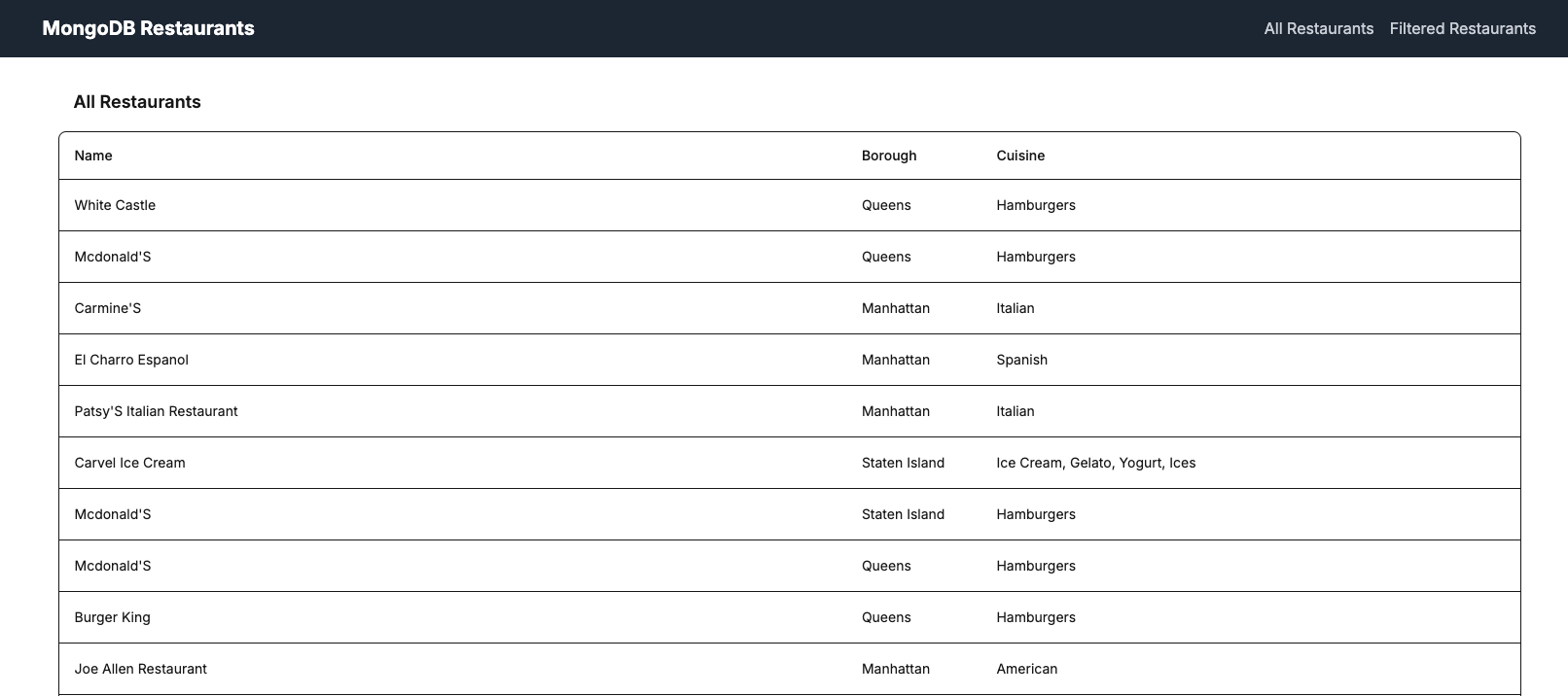Screen dimensions: 1568x696
Task: Select the Name column header
Action: (x=93, y=156)
